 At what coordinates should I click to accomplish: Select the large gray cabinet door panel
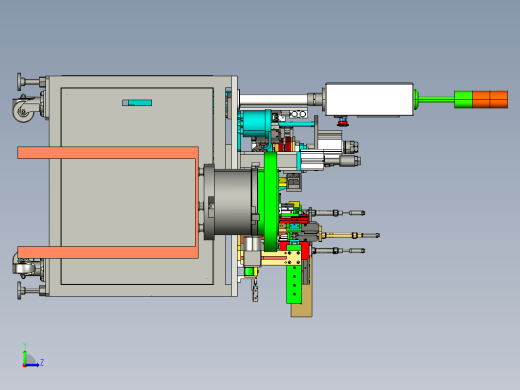point(137,186)
